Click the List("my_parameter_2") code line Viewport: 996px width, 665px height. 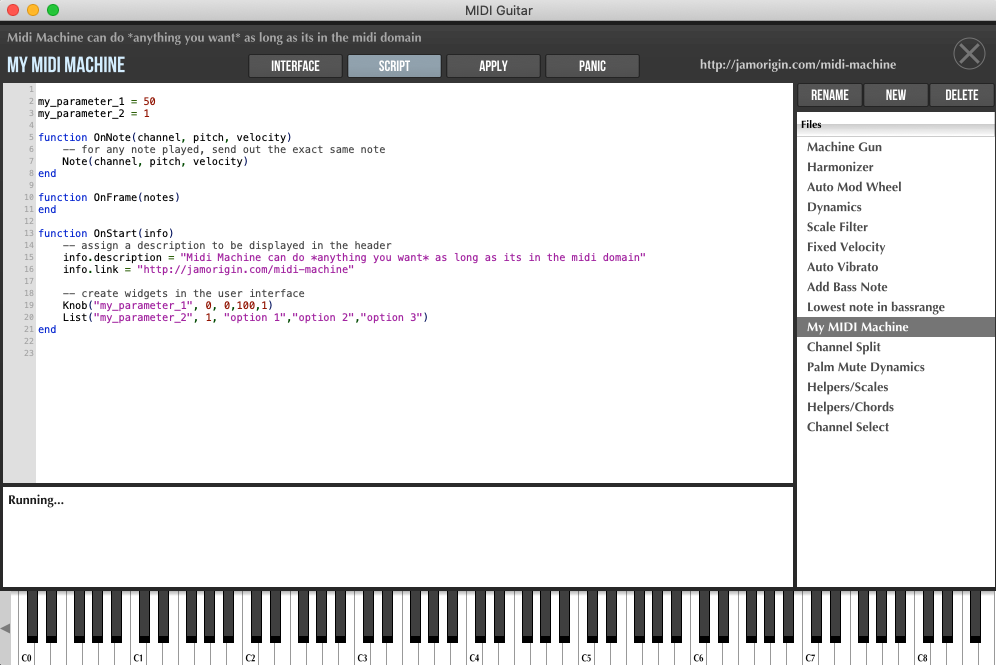pos(245,318)
